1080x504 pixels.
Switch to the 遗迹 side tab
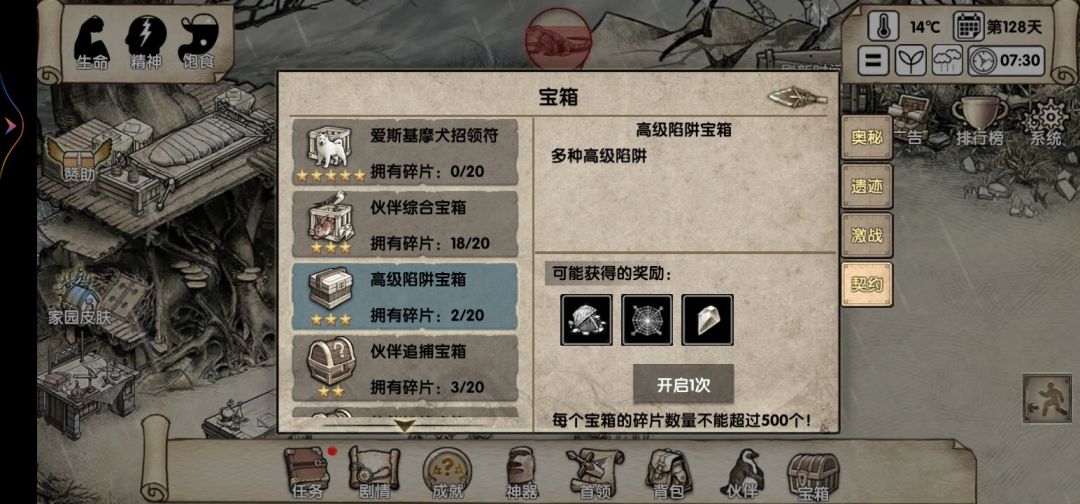(x=866, y=187)
